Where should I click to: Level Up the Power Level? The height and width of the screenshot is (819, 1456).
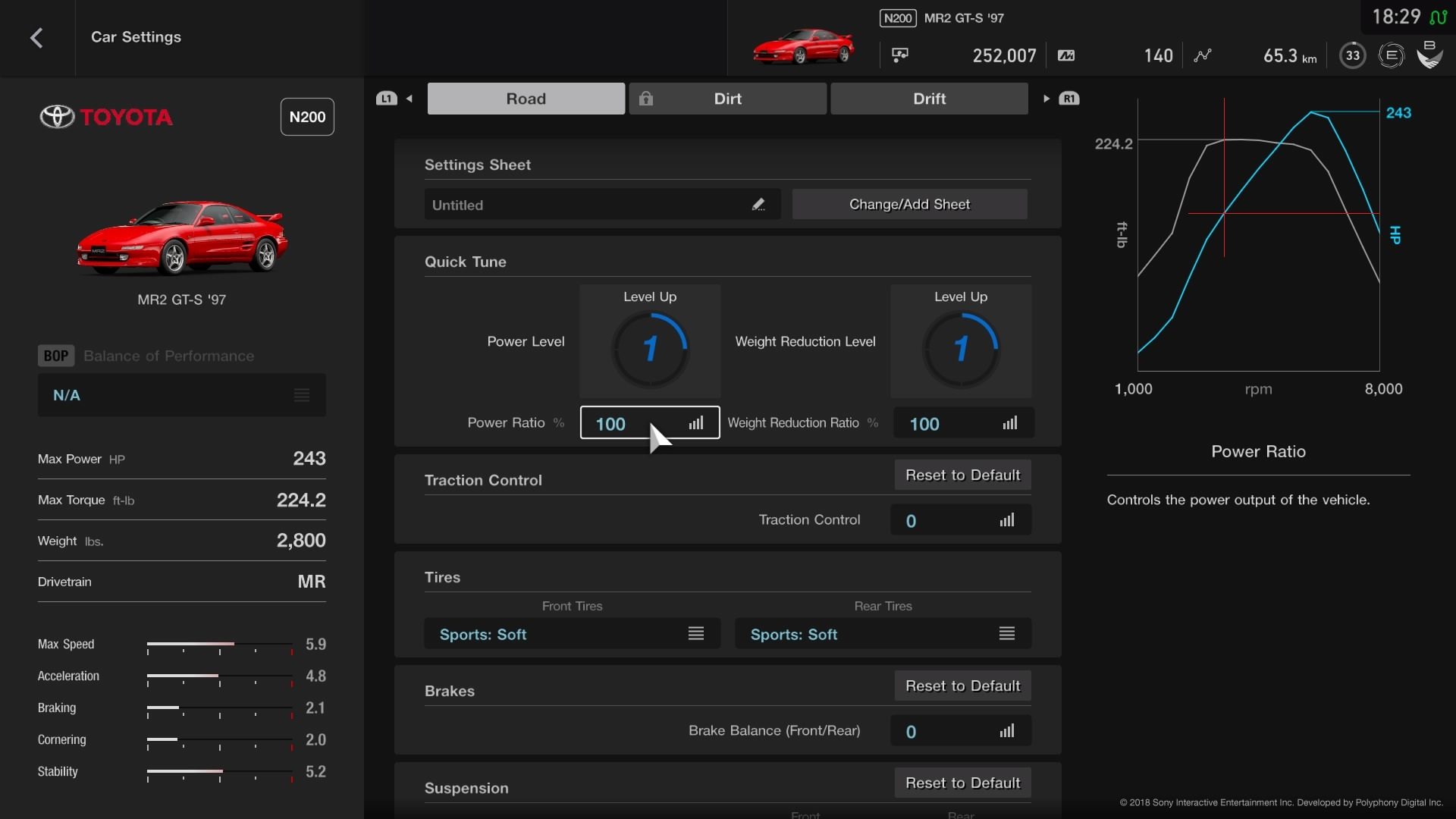[x=650, y=341]
